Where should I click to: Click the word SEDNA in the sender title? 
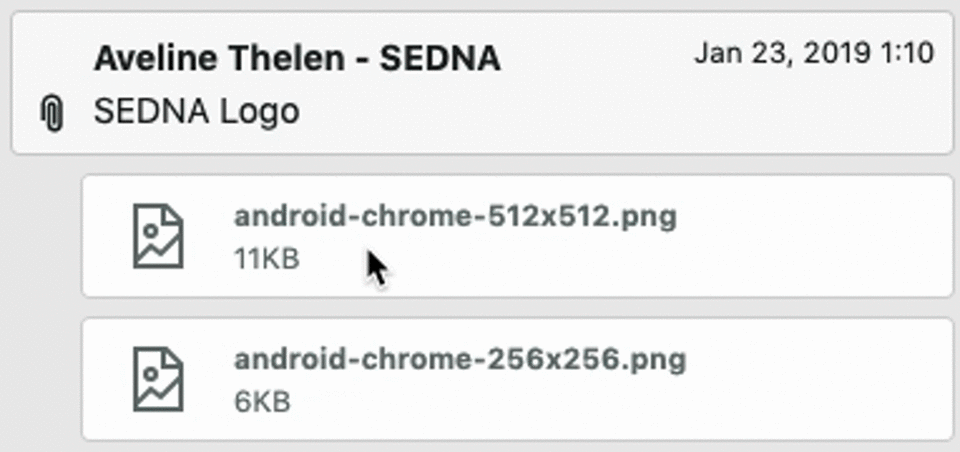coord(440,59)
